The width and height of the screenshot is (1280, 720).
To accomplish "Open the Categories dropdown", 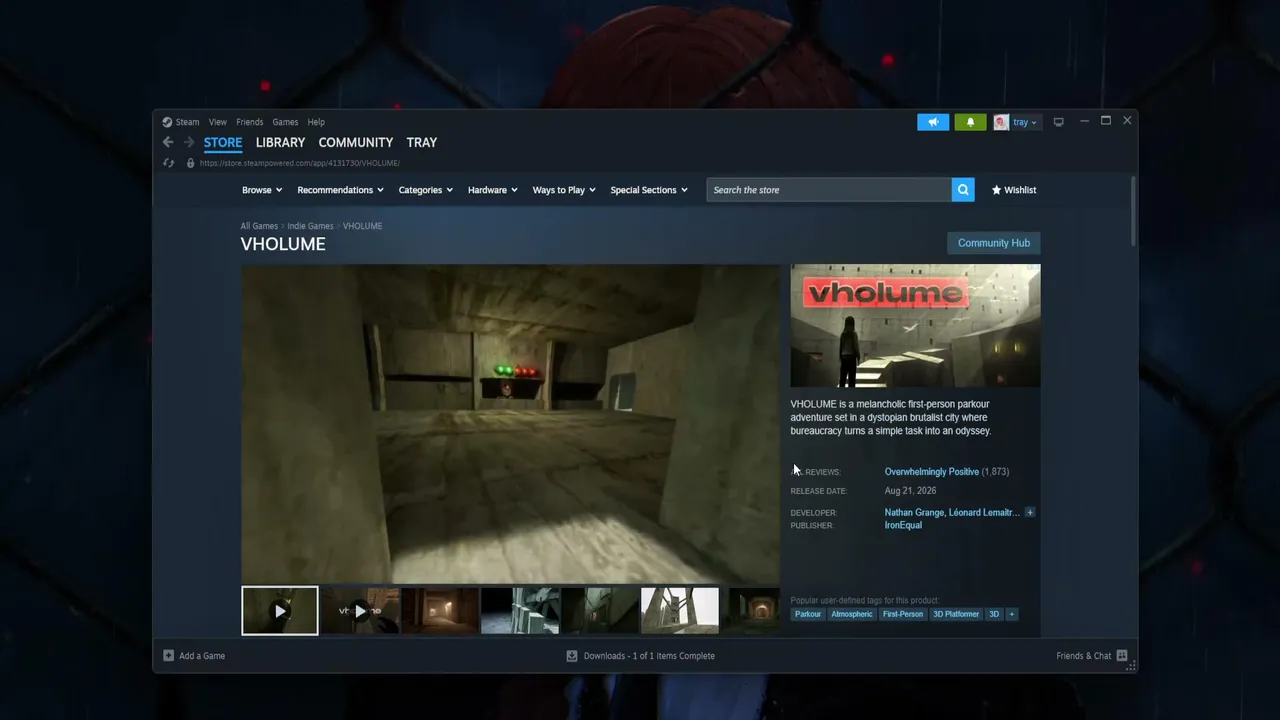I will click(426, 190).
